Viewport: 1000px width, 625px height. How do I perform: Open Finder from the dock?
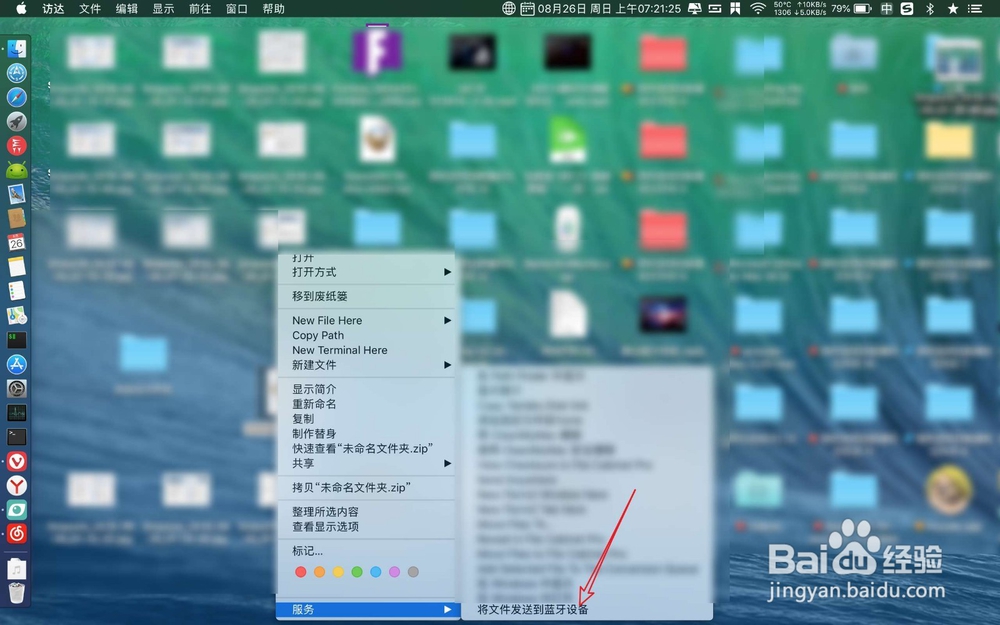(15, 47)
